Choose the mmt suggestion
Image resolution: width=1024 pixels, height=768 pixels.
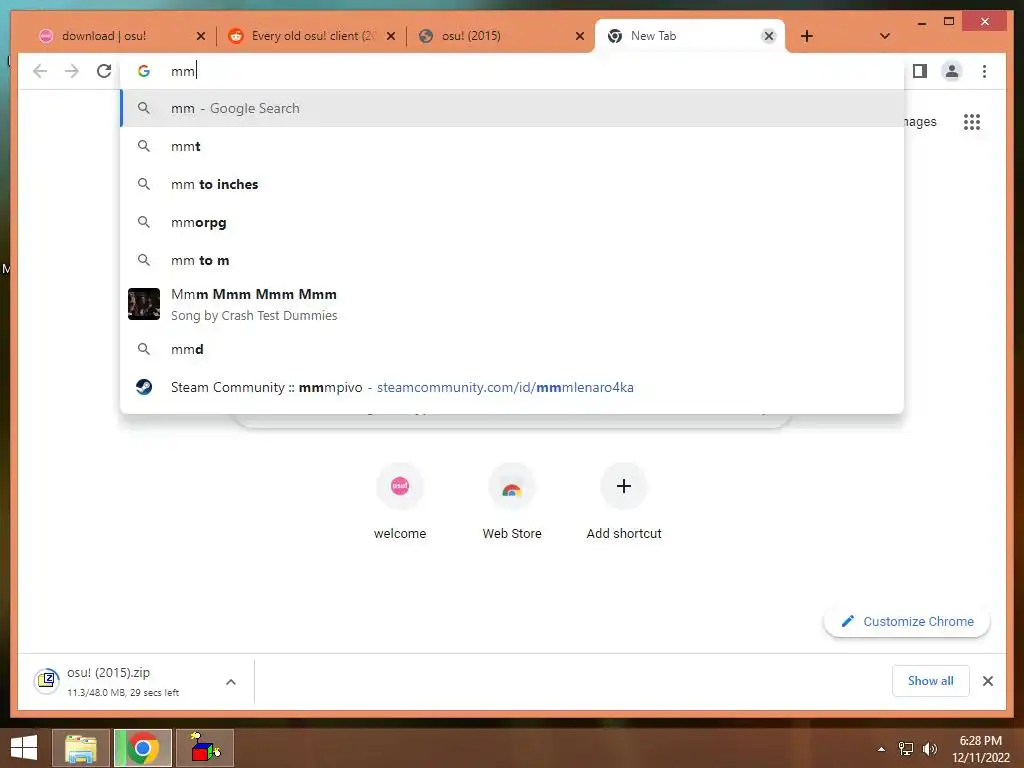[x=512, y=146]
